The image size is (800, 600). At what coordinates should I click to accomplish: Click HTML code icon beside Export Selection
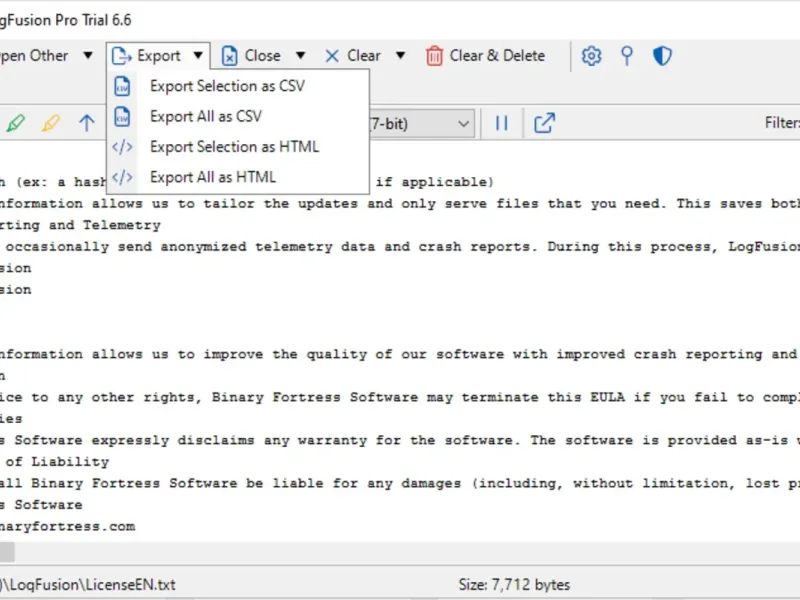point(122,147)
